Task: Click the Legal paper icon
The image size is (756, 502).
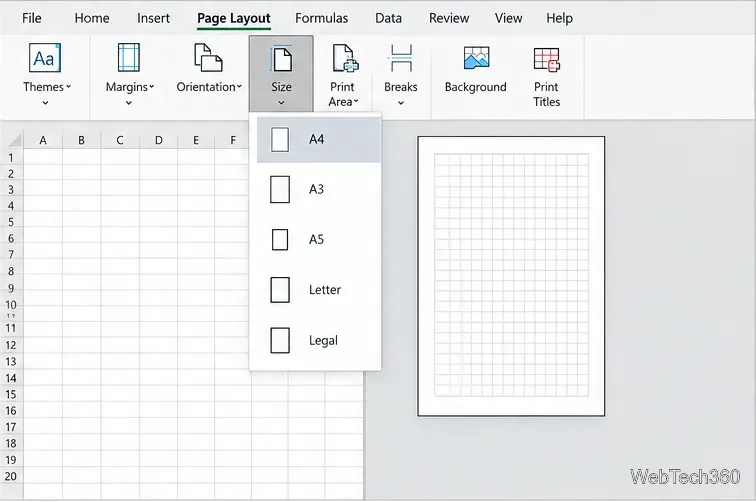Action: 280,340
